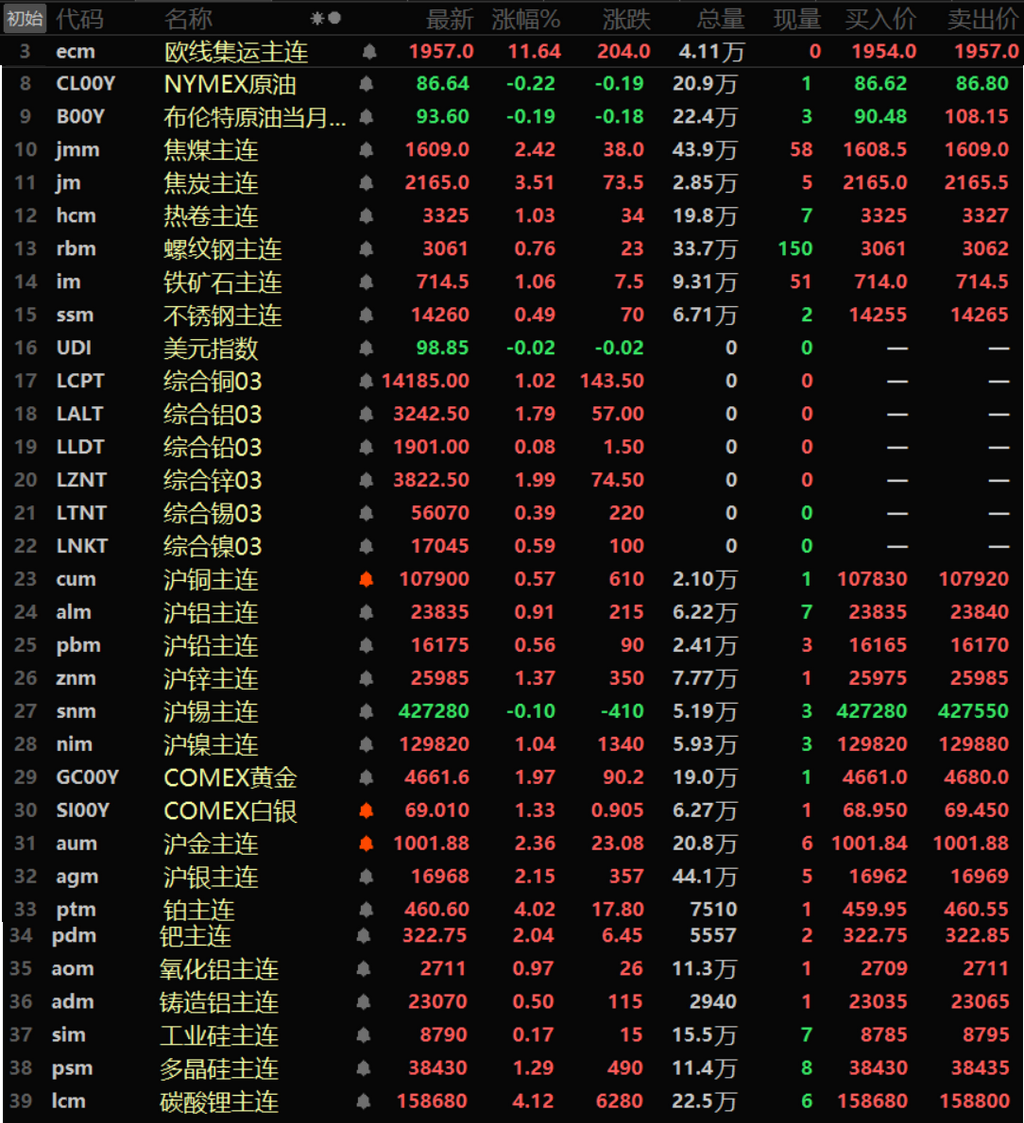The height and width of the screenshot is (1123, 1024).
Task: Select contract name 钯主连
Action: [195, 936]
